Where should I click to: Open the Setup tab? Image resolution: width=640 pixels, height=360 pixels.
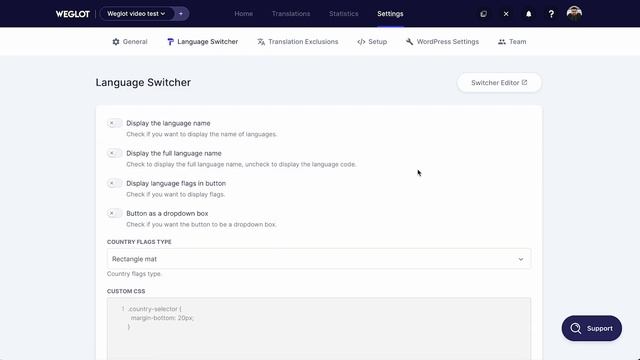tap(372, 42)
